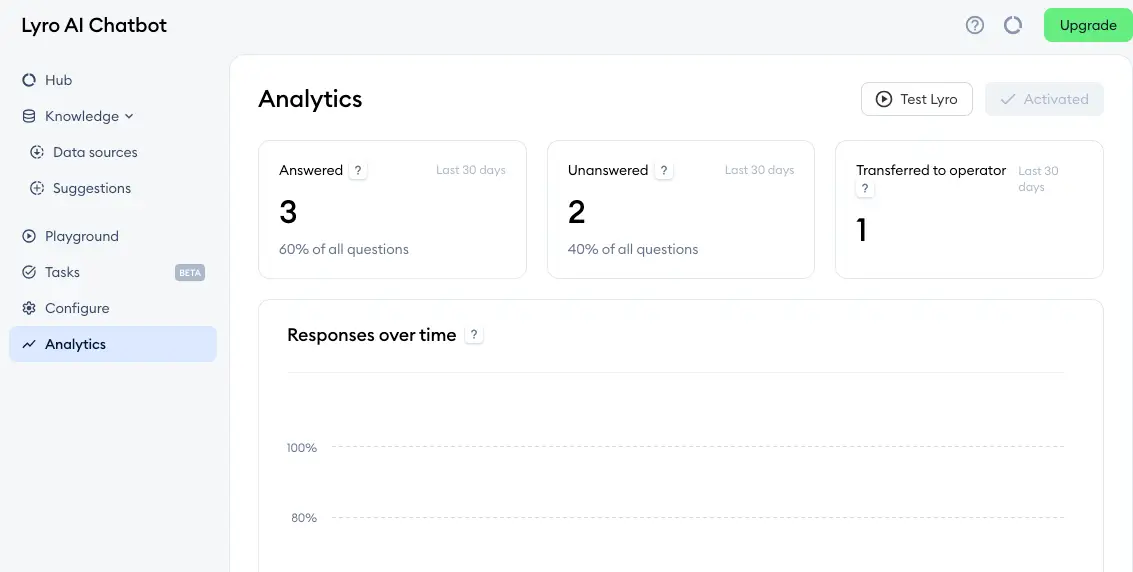Click the Knowledge database icon
Image resolution: width=1133 pixels, height=572 pixels.
click(x=29, y=116)
